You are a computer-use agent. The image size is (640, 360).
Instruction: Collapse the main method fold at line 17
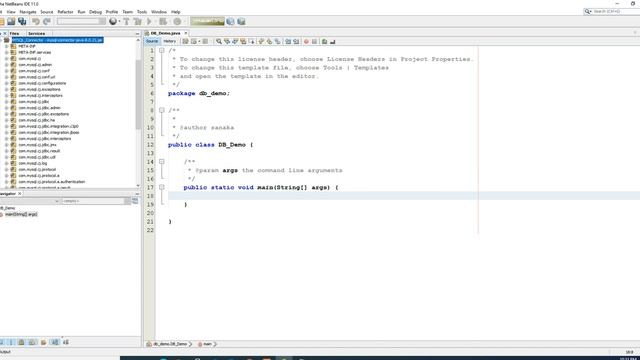pos(162,187)
